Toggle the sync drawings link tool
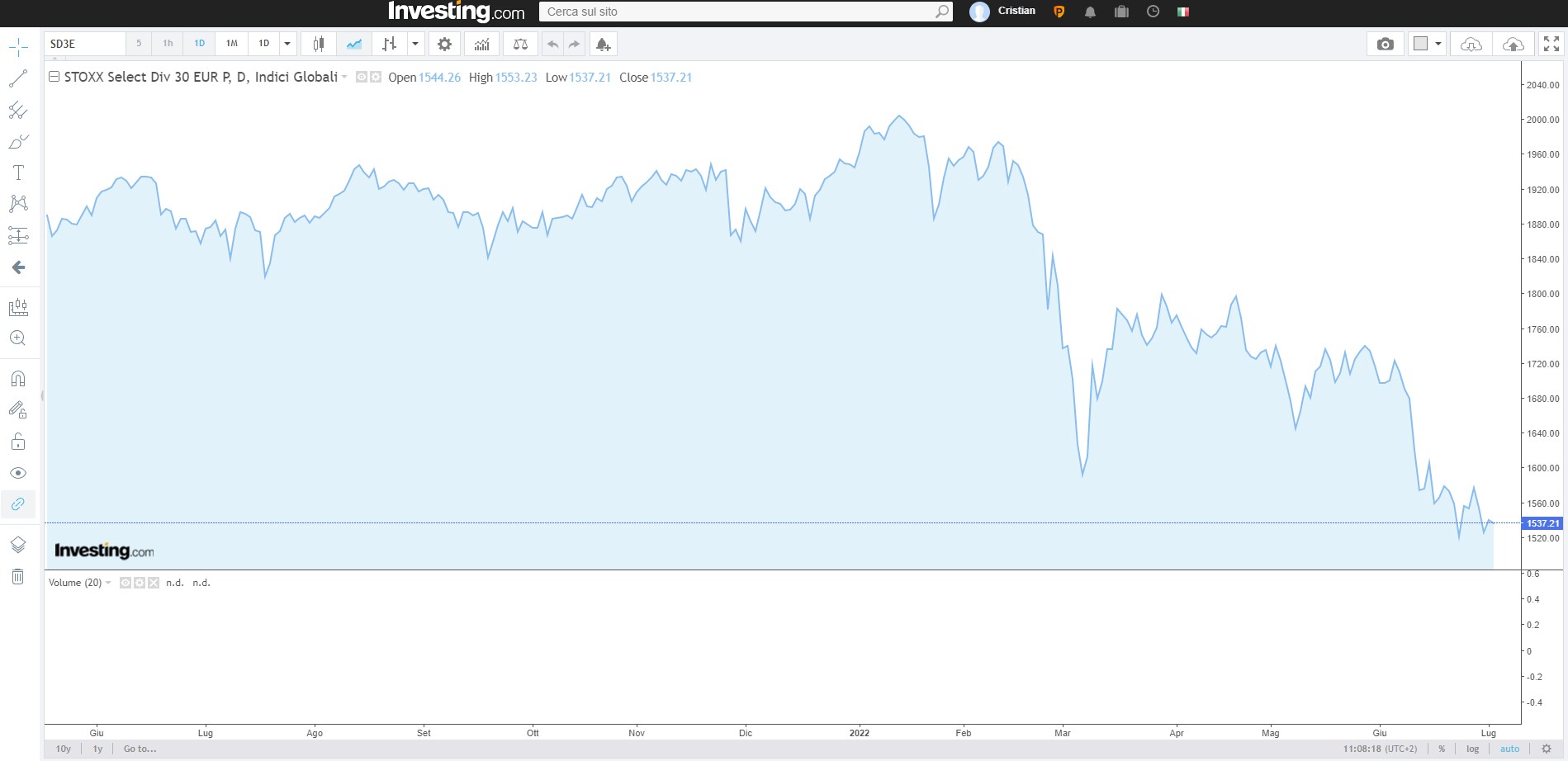1568x761 pixels. pyautogui.click(x=18, y=503)
